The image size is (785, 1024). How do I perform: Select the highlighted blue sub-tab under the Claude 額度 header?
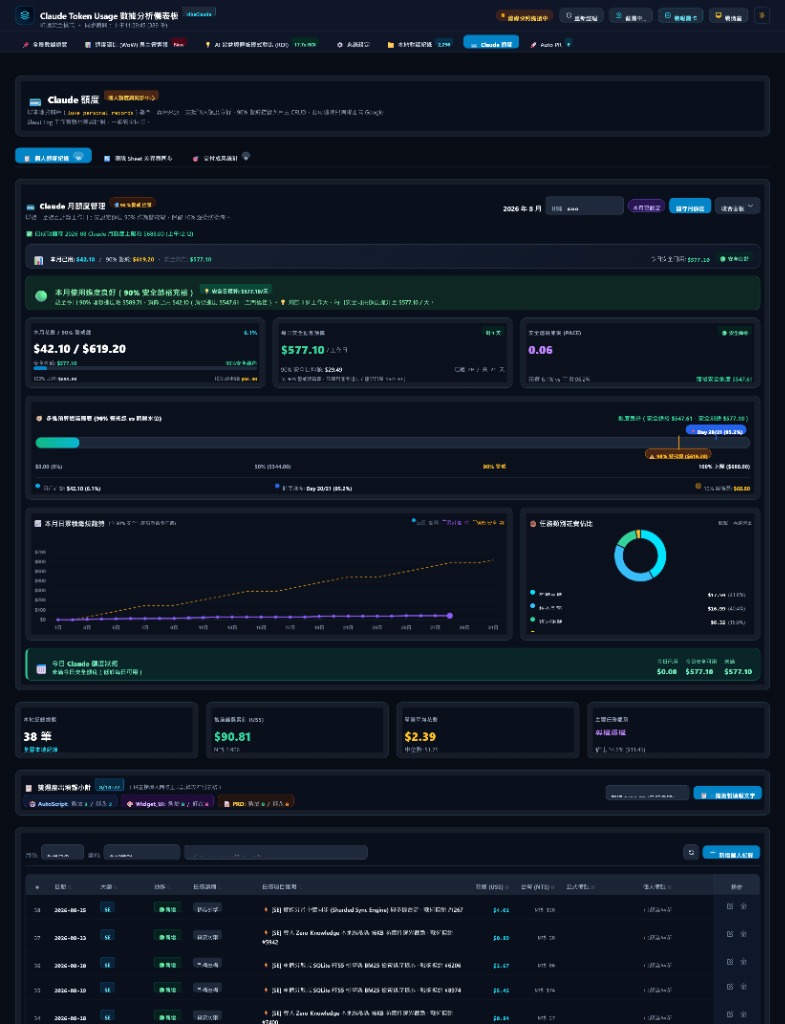54,157
